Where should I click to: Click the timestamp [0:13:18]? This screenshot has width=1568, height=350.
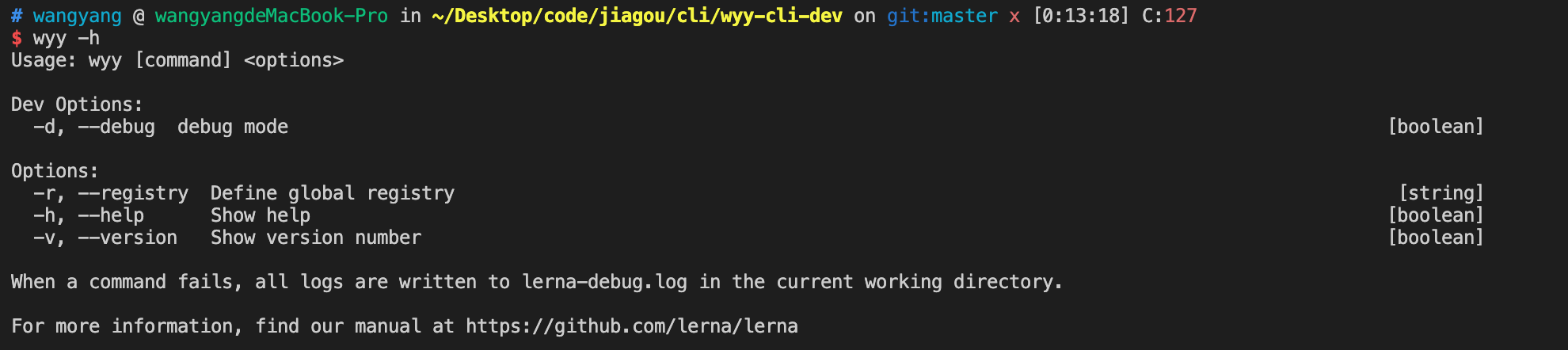pyautogui.click(x=1081, y=16)
